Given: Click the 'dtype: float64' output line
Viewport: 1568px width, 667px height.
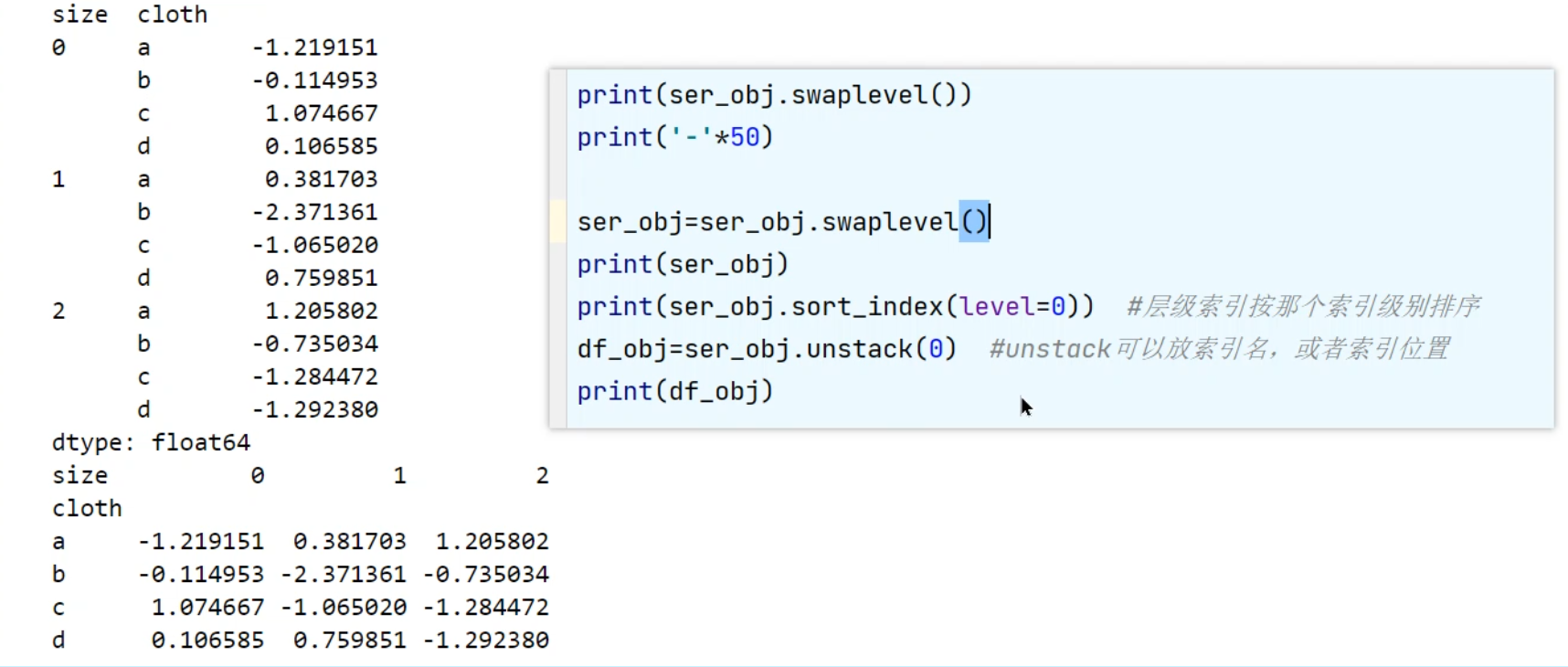Looking at the screenshot, I should point(151,442).
